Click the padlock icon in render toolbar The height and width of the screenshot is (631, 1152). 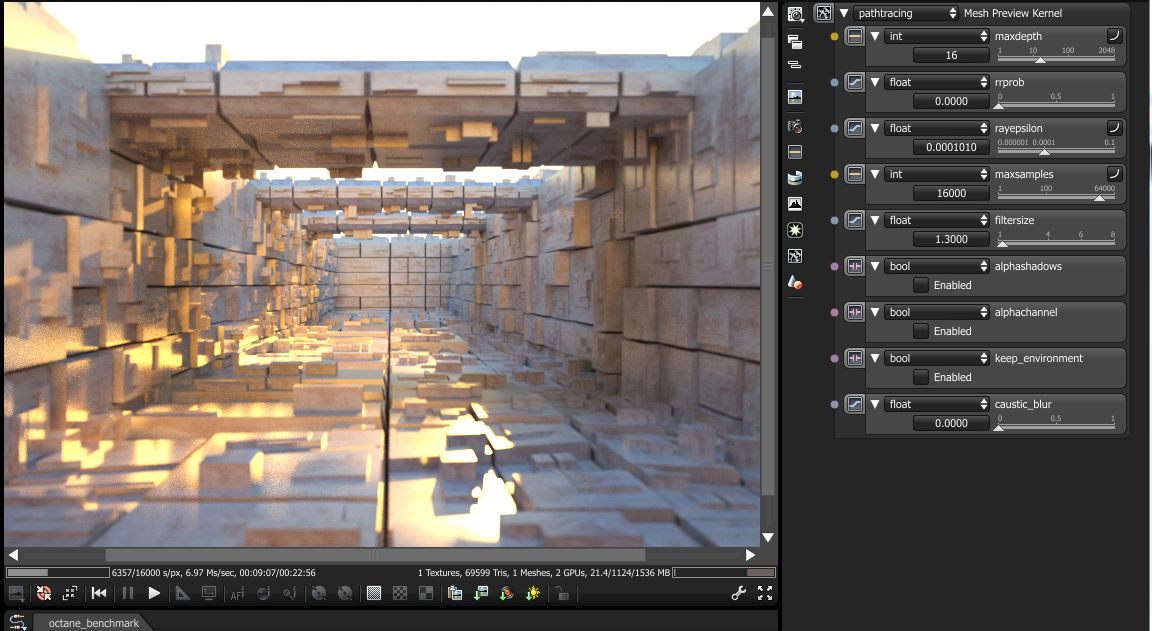(563, 594)
